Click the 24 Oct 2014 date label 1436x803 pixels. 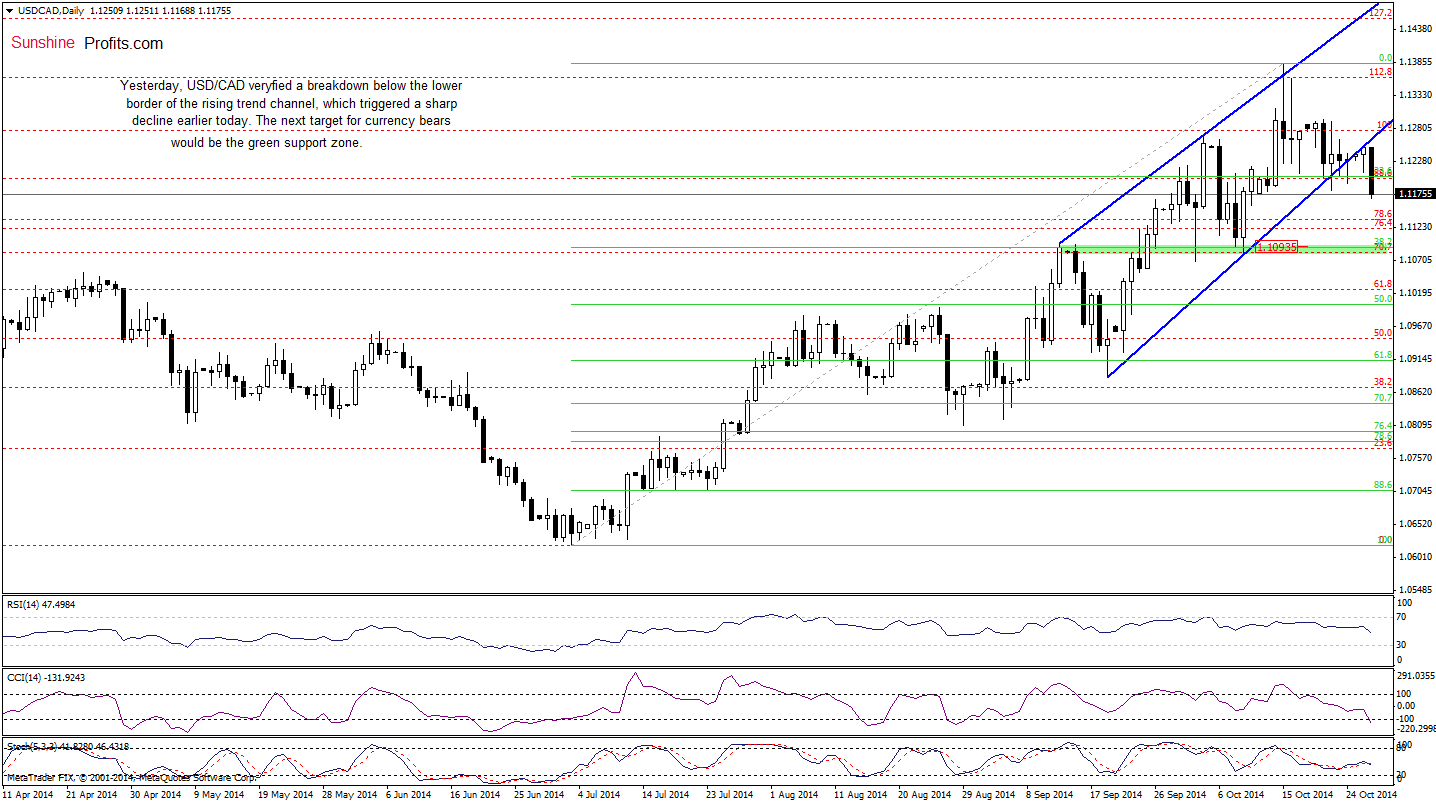tap(1370, 795)
